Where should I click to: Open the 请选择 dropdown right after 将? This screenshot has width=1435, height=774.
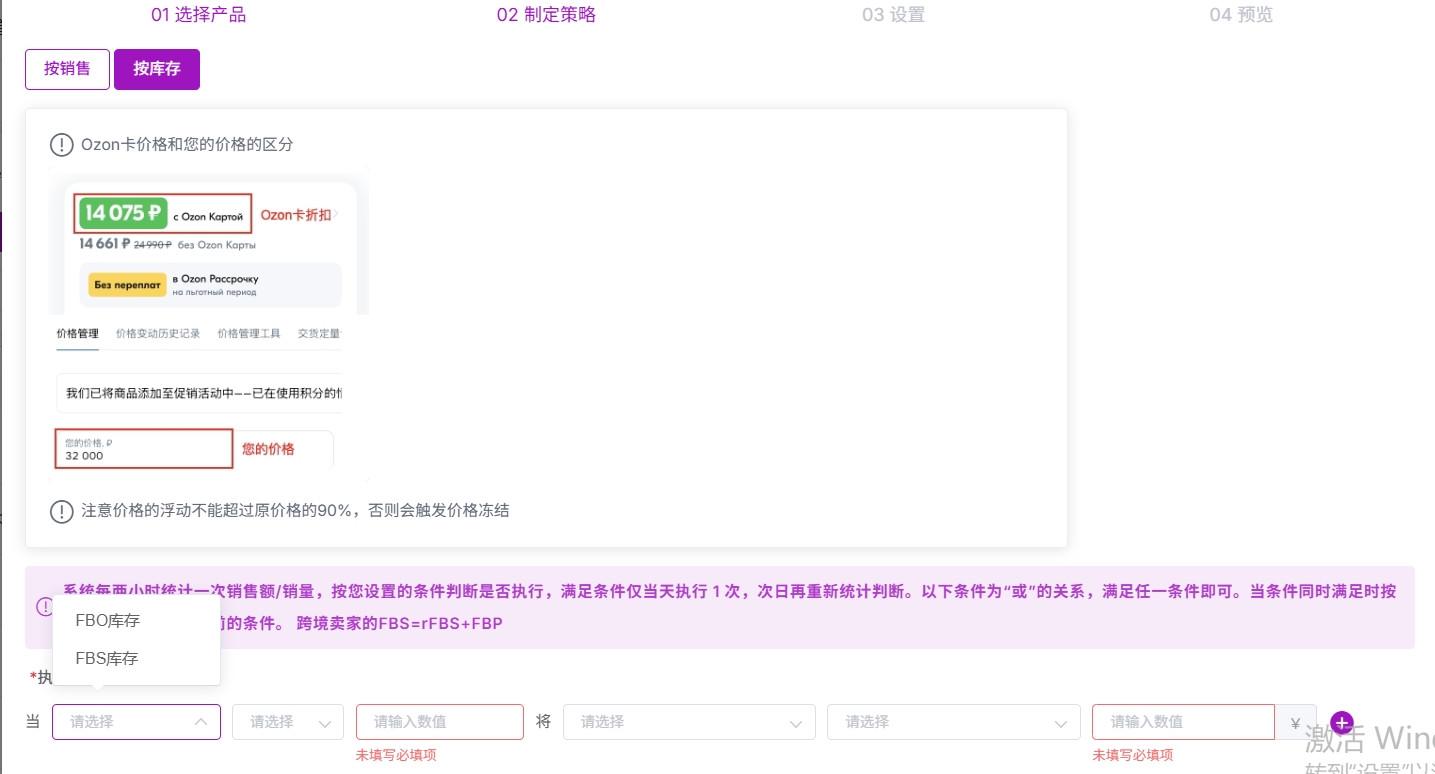tap(689, 722)
